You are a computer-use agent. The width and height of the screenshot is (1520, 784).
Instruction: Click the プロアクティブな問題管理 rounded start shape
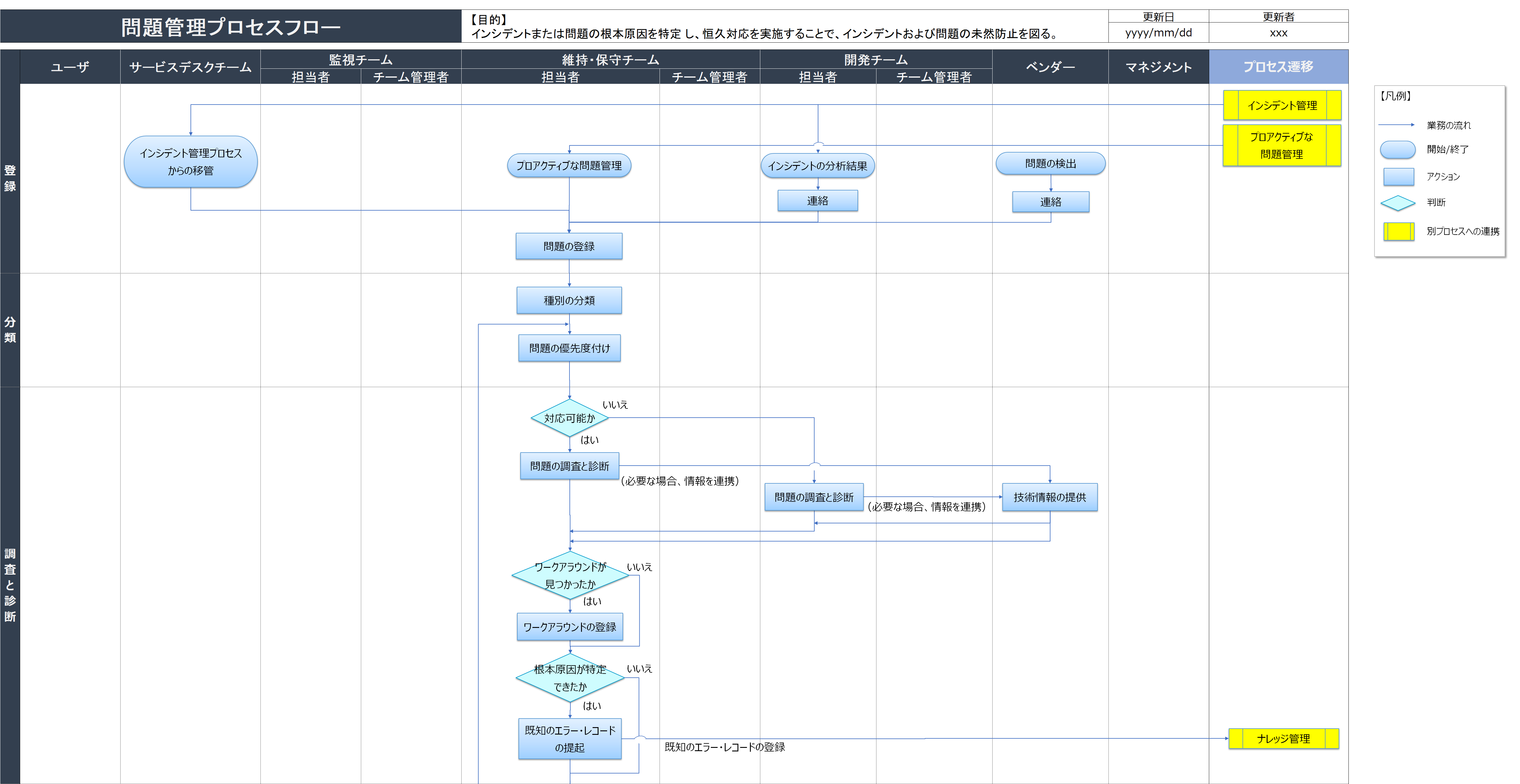569,166
